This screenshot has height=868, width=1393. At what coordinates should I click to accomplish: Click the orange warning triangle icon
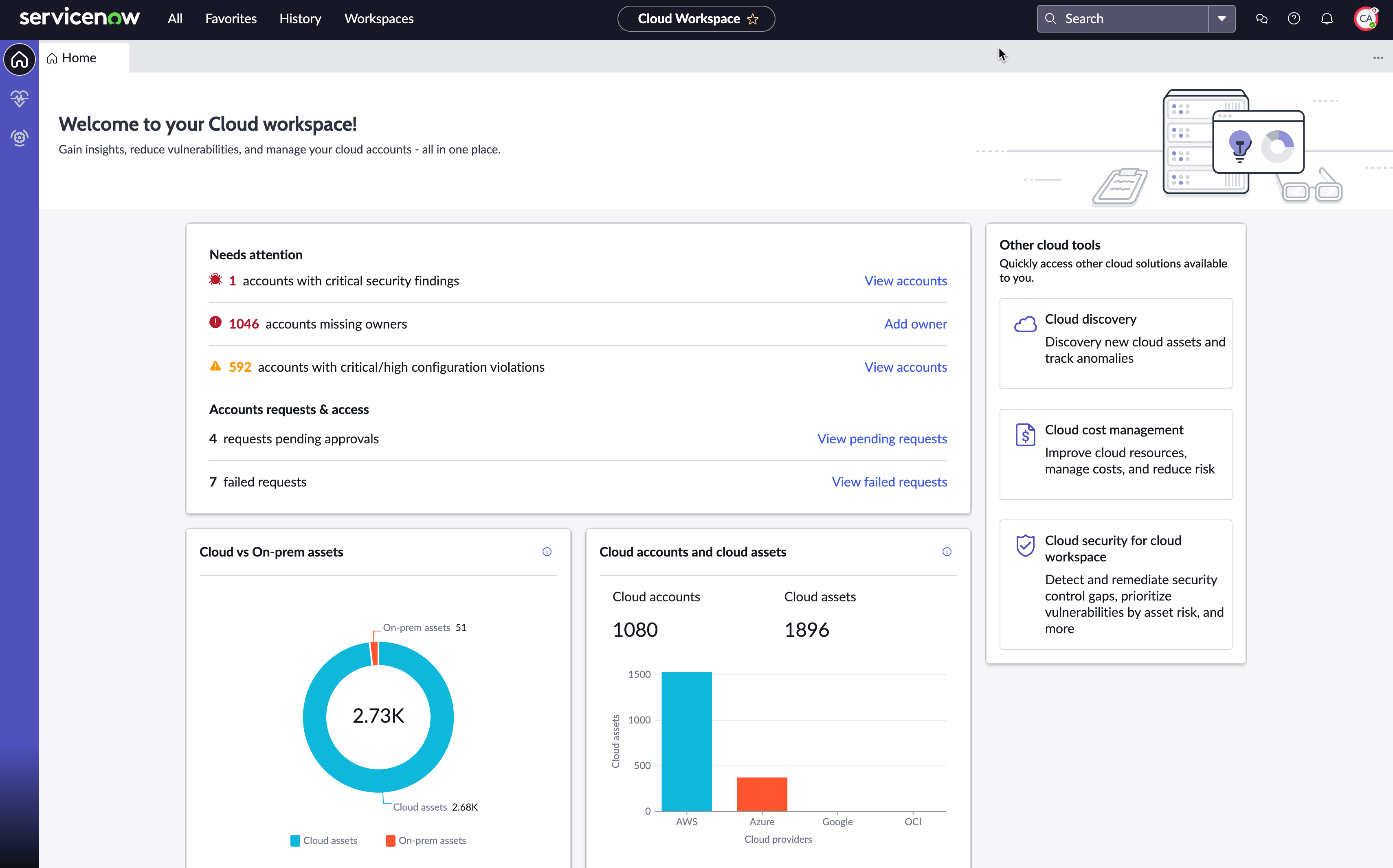(215, 366)
